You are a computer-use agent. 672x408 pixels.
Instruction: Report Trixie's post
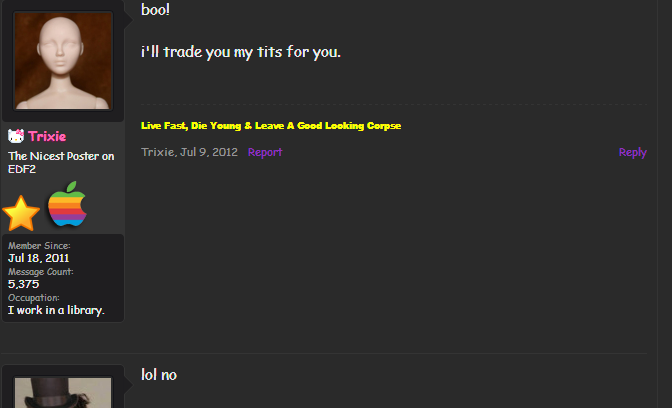265,152
